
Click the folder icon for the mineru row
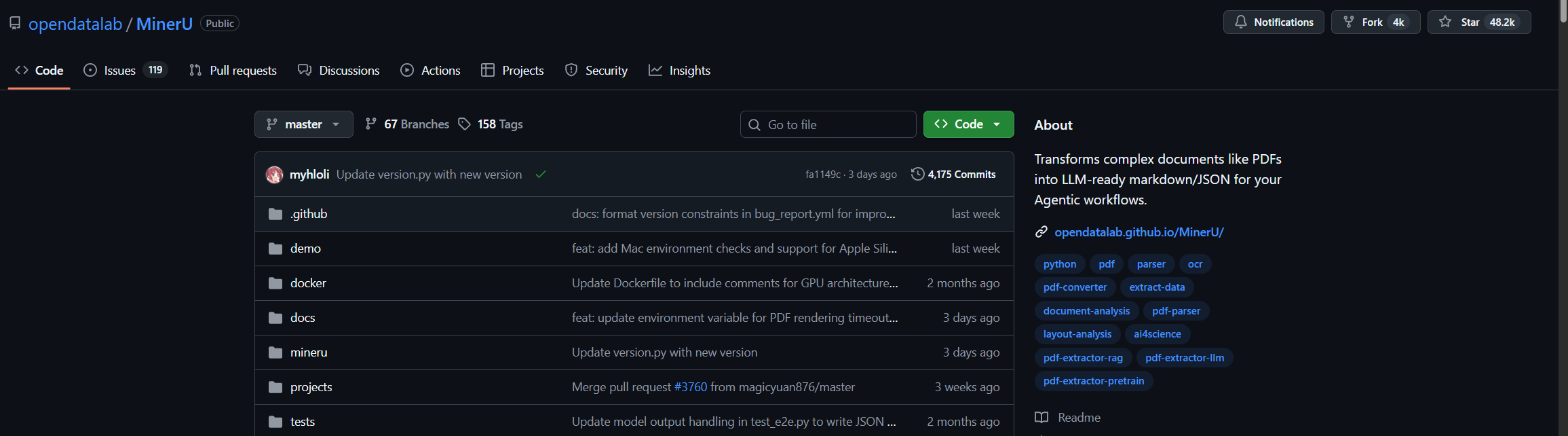tap(275, 352)
